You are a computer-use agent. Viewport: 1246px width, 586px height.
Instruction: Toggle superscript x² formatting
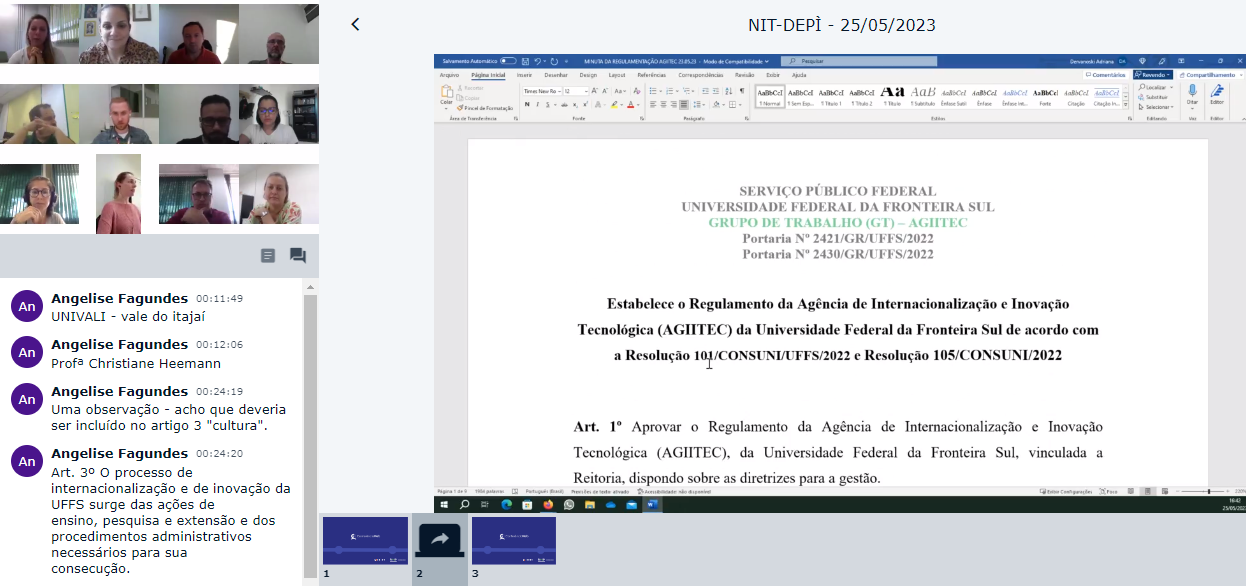(x=585, y=104)
